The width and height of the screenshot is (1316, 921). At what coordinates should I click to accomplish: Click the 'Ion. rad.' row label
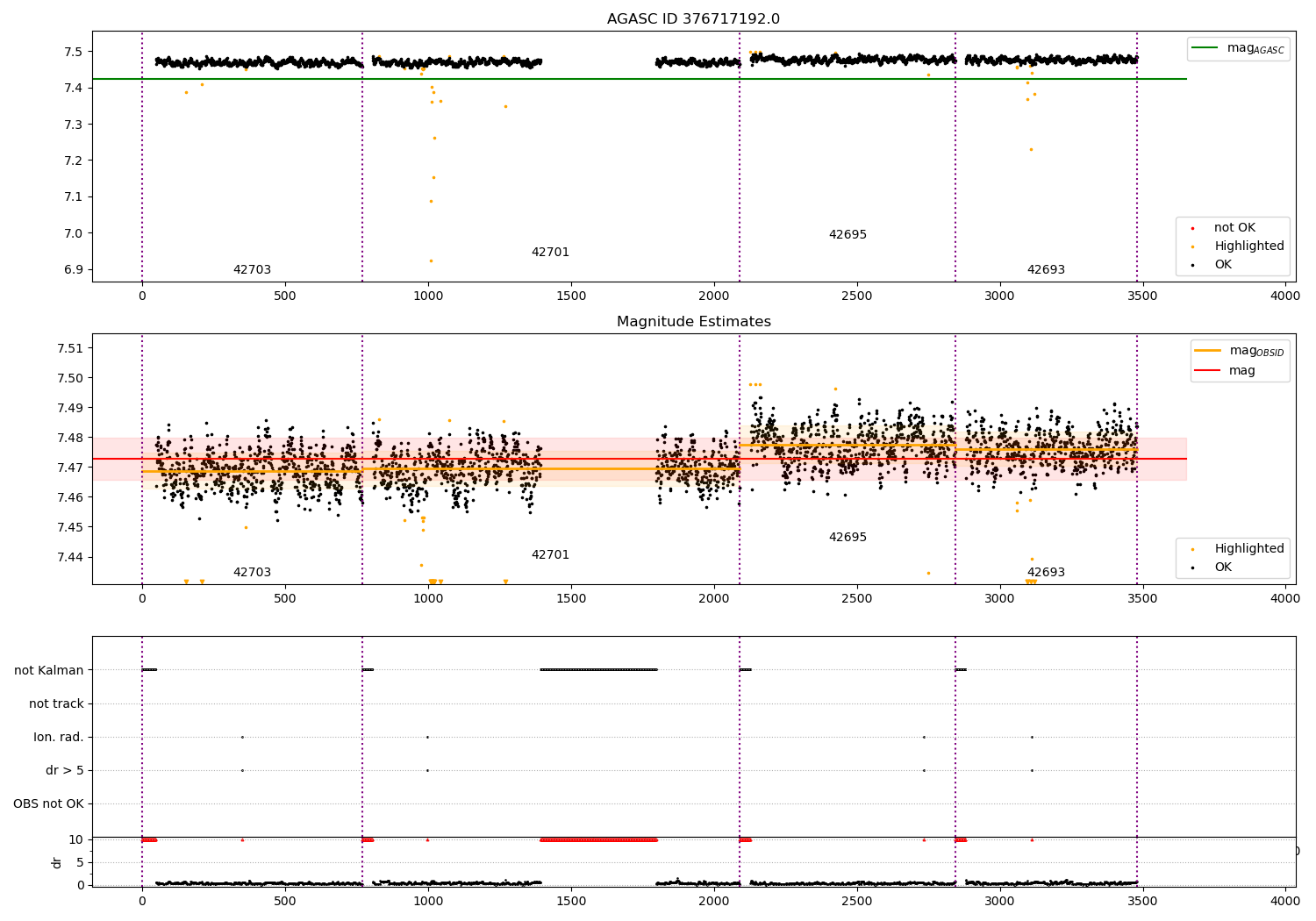pos(59,738)
